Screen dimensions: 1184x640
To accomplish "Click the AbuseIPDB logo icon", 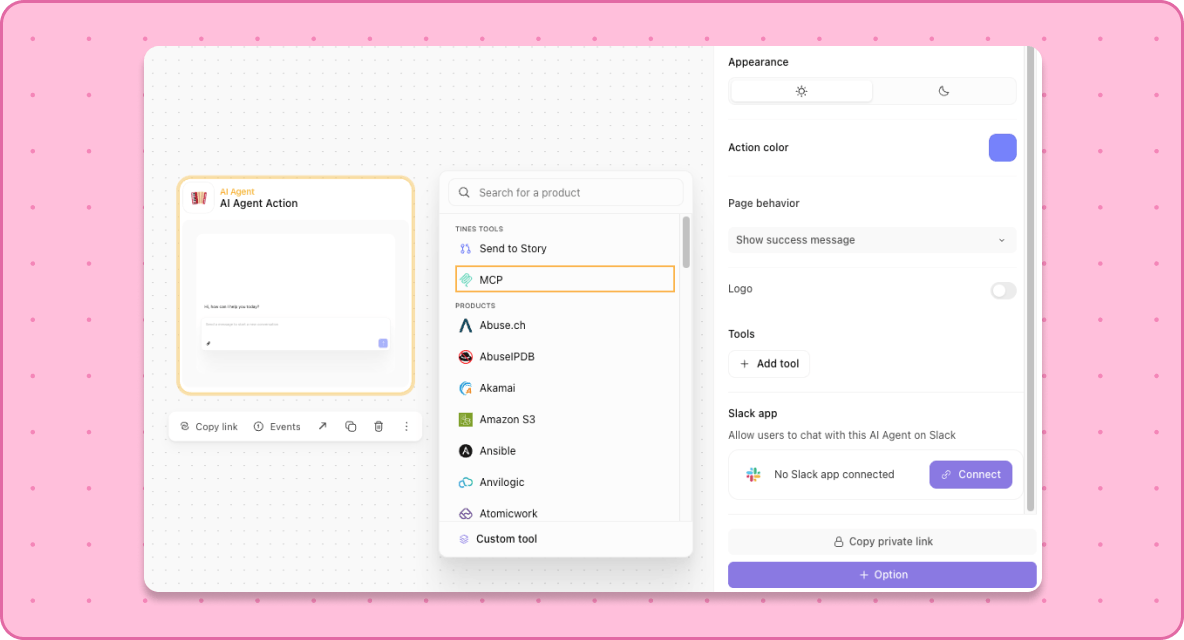I will (465, 357).
